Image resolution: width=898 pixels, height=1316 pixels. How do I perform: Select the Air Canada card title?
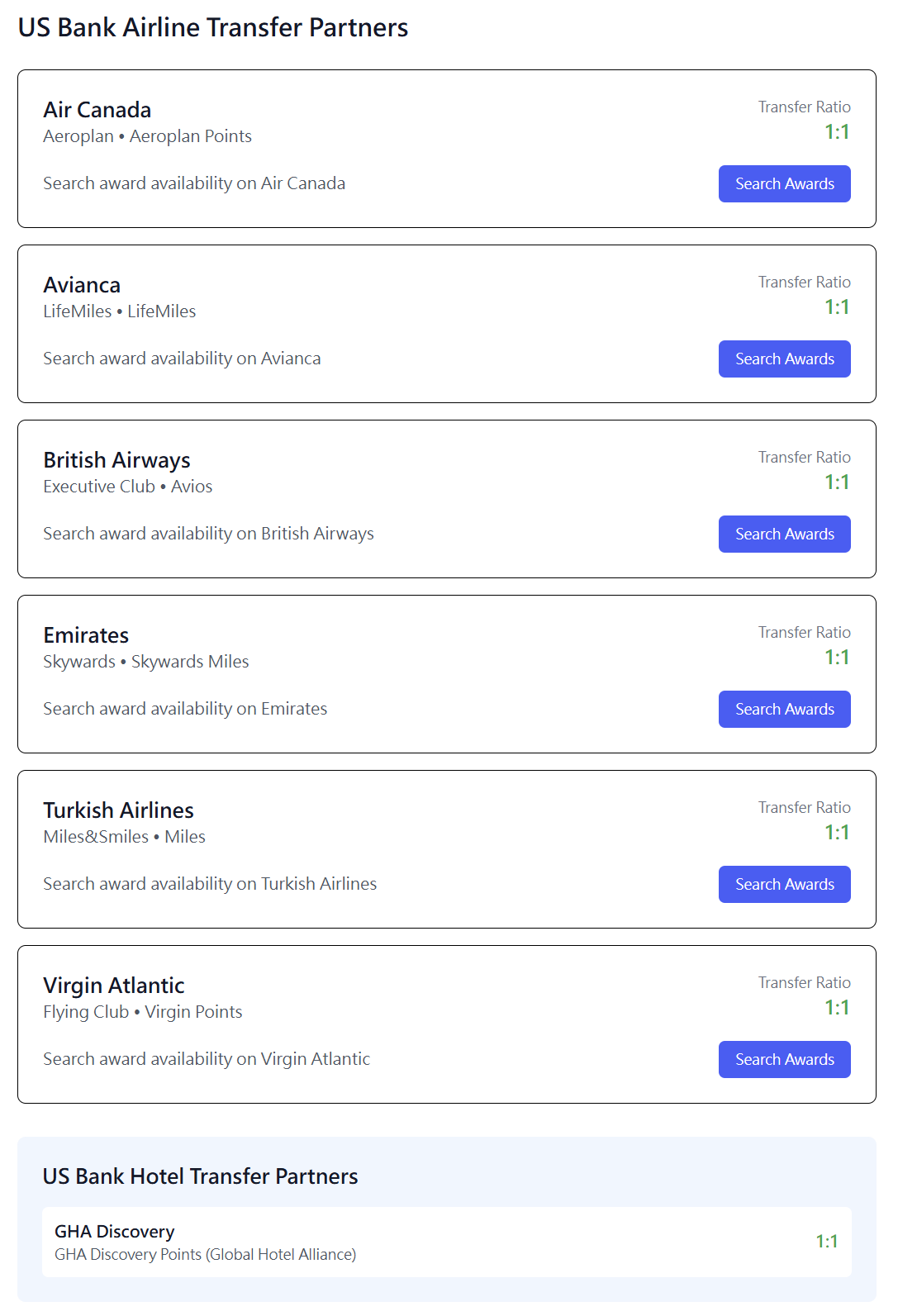point(97,110)
